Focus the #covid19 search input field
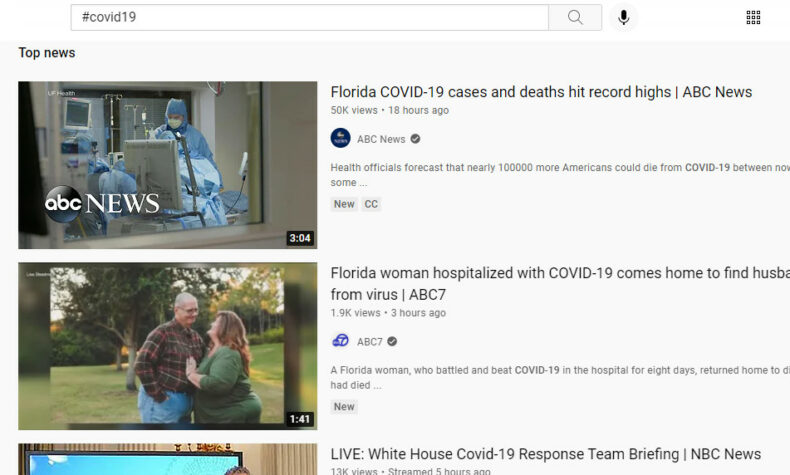This screenshot has width=790, height=475. tap(309, 18)
